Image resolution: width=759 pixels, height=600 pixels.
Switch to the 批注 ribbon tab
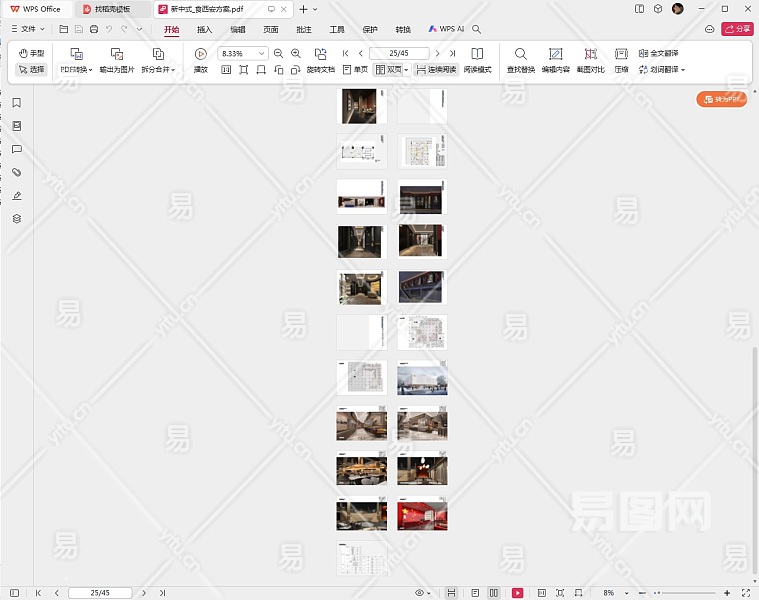click(303, 30)
